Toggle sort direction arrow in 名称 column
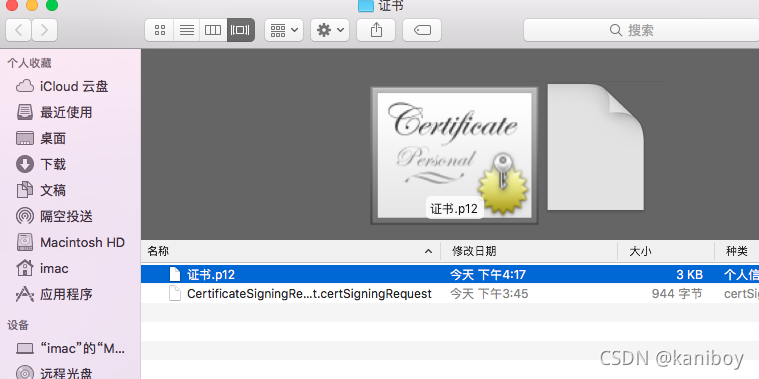Image resolution: width=759 pixels, height=379 pixels. (428, 251)
